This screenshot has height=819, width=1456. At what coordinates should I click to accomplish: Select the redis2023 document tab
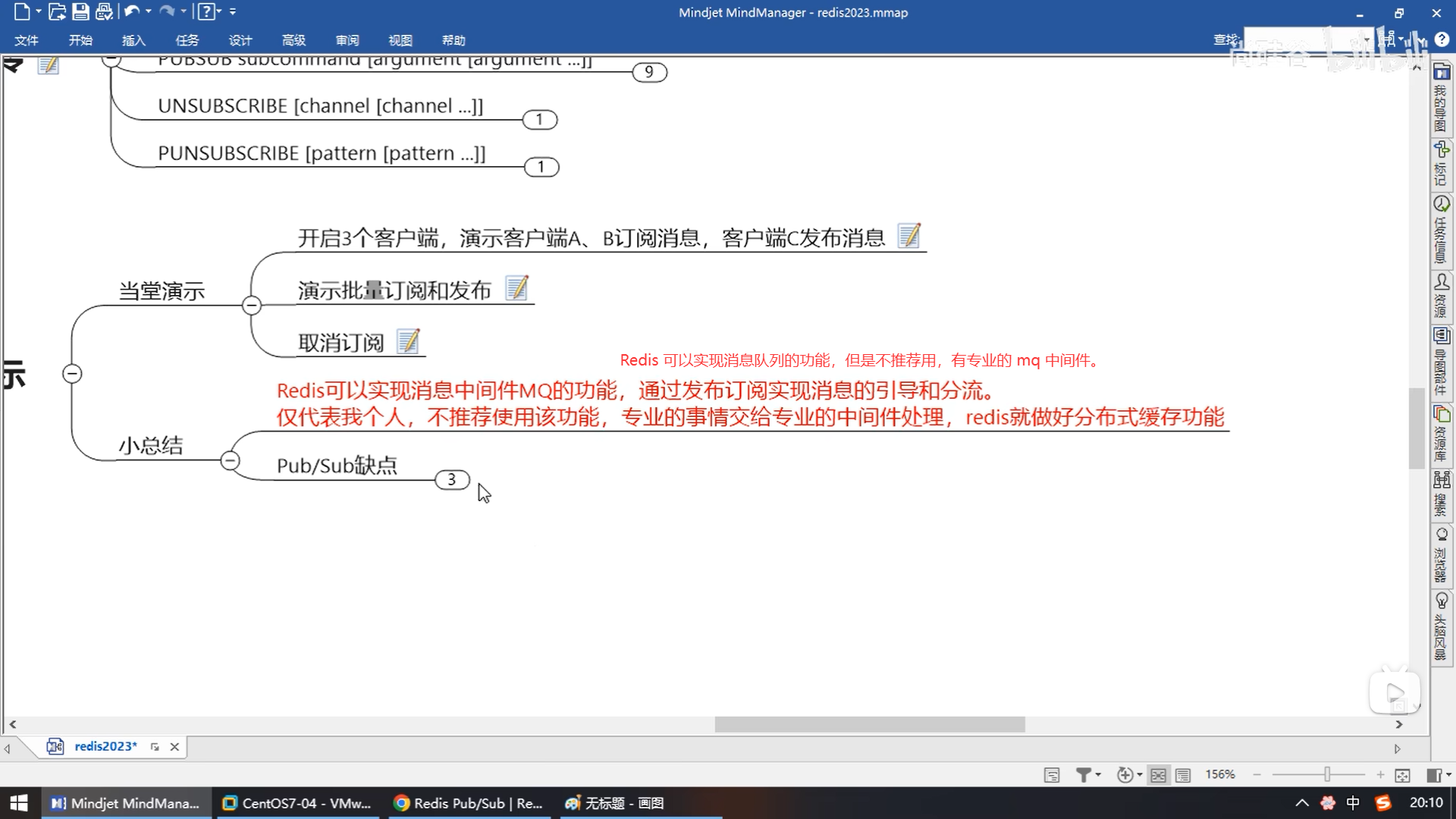pos(105,746)
